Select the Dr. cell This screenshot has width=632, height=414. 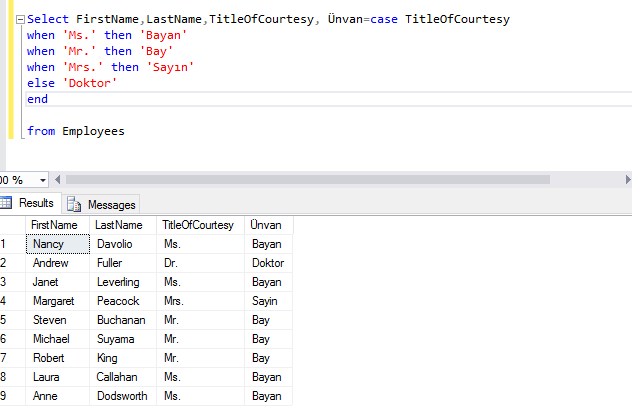tap(200, 263)
